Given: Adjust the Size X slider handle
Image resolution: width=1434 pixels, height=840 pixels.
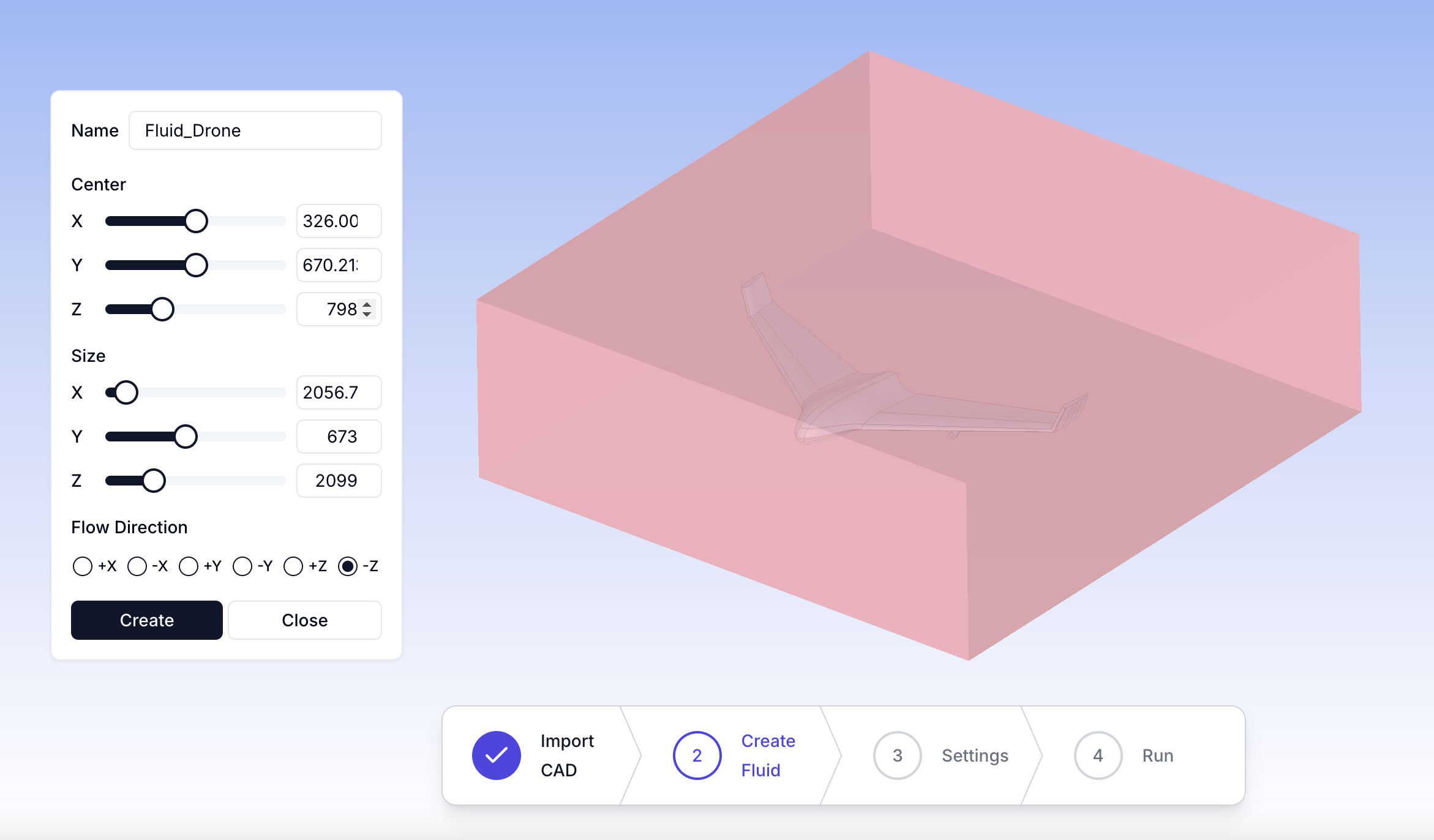Looking at the screenshot, I should click(126, 392).
